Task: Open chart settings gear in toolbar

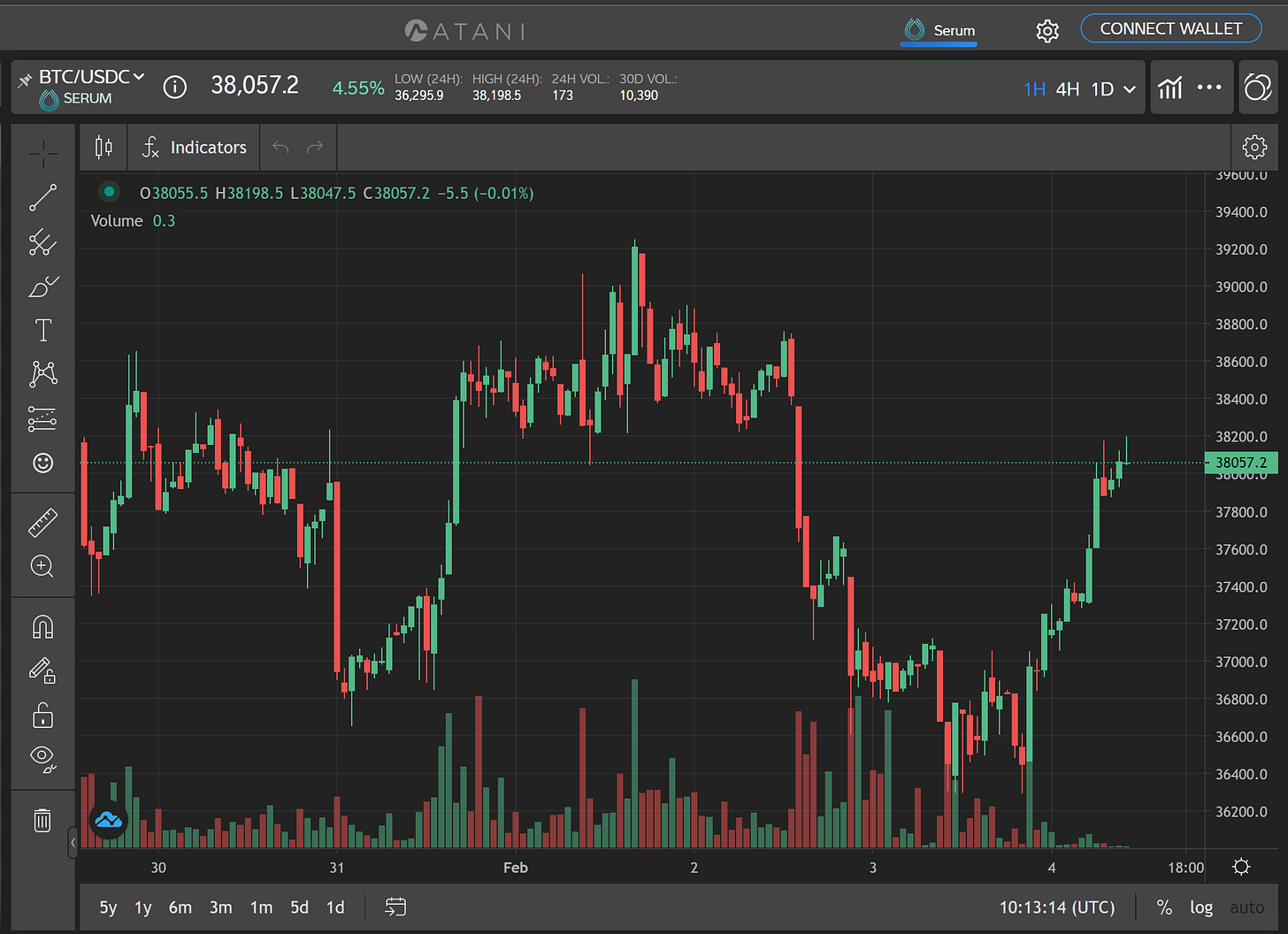Action: [1254, 147]
